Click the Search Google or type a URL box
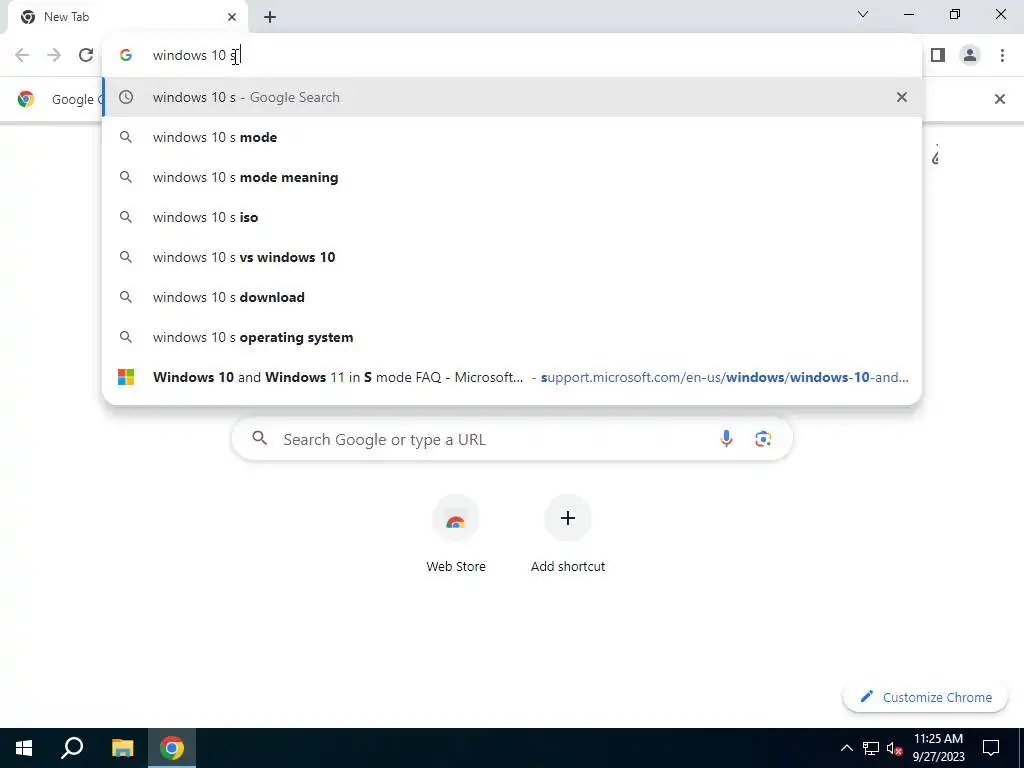Screen dimensions: 1024x768 [x=512, y=439]
